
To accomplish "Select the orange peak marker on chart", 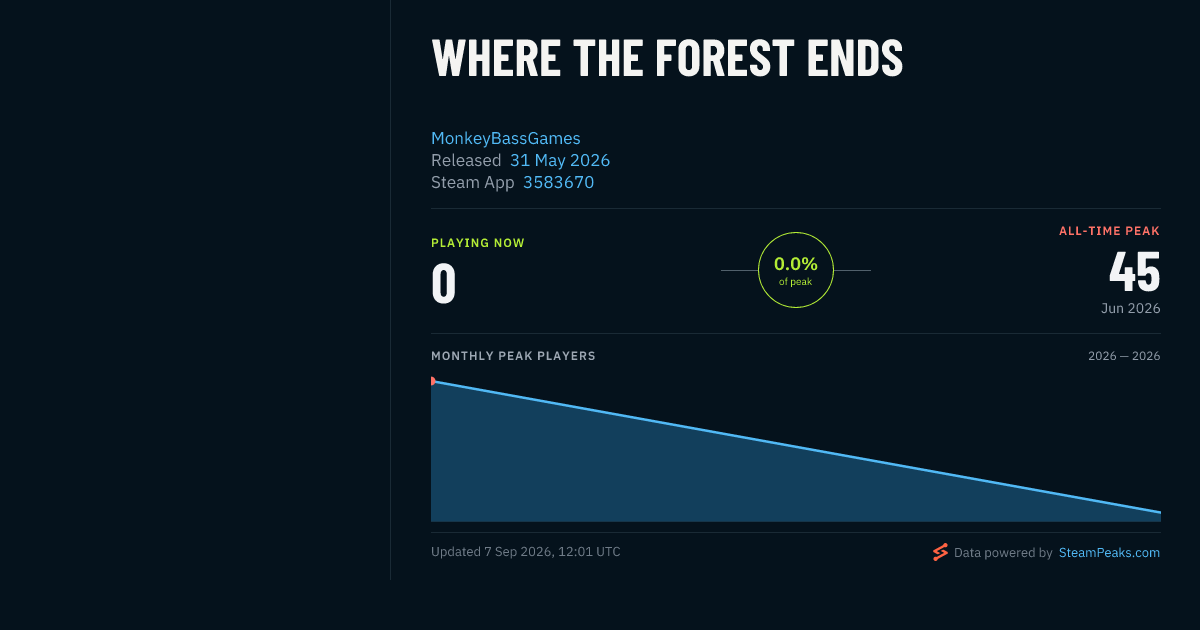I will (x=432, y=381).
